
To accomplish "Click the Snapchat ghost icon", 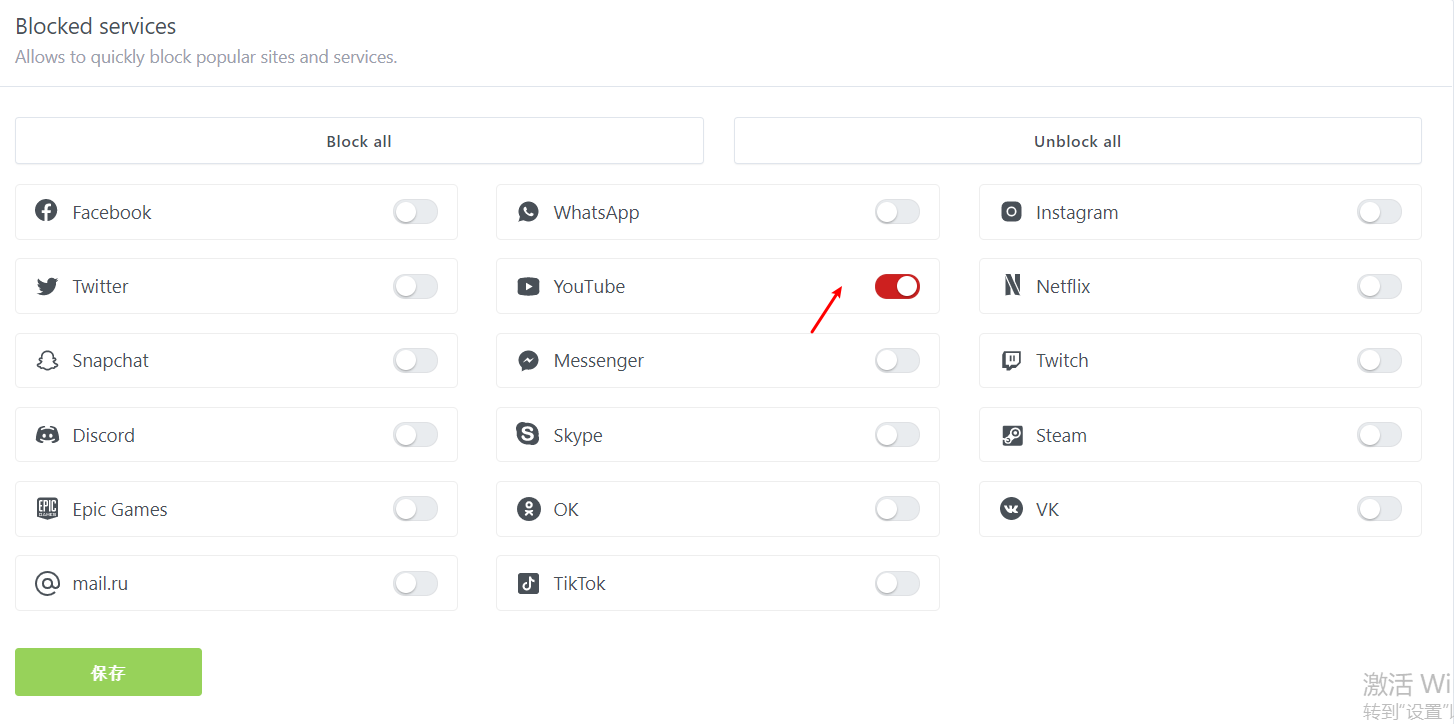I will (47, 361).
